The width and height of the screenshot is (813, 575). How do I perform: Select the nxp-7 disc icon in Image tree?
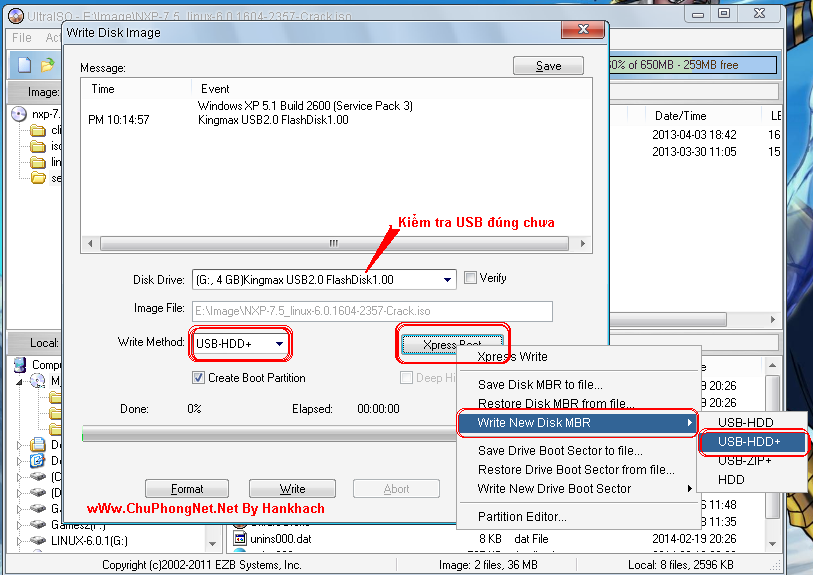19,114
